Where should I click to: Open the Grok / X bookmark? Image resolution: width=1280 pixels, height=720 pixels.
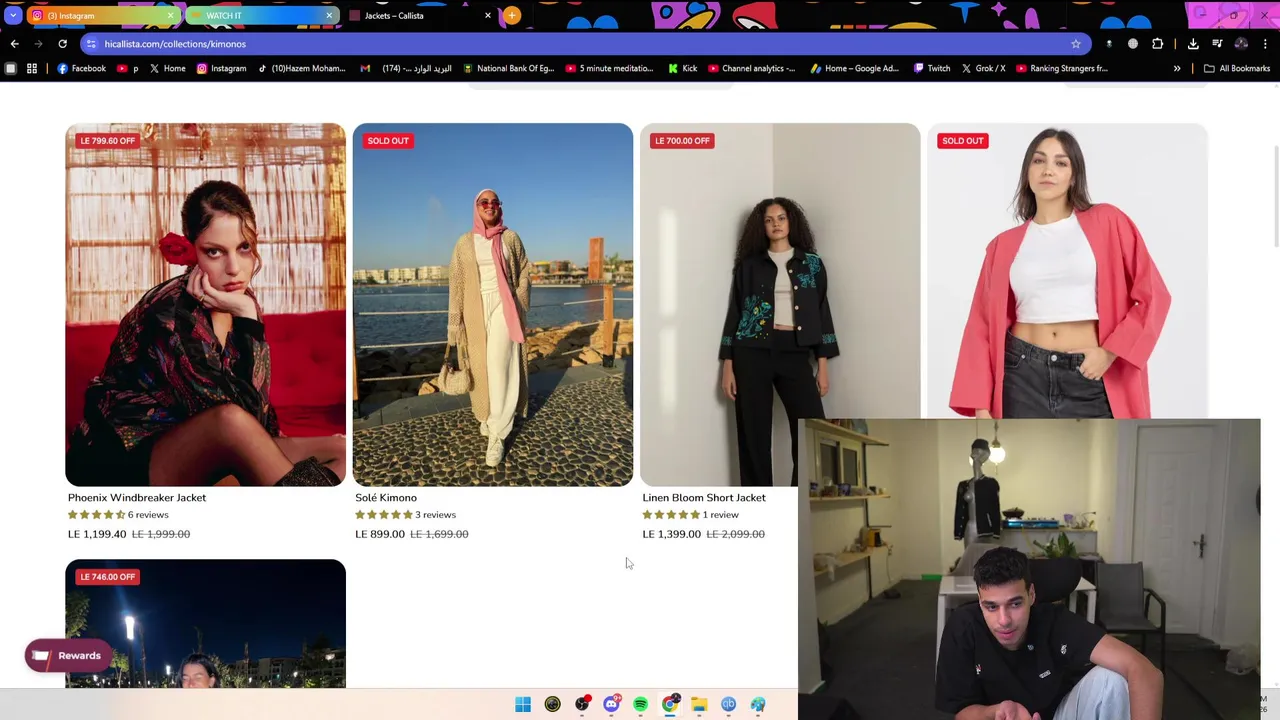pos(983,69)
